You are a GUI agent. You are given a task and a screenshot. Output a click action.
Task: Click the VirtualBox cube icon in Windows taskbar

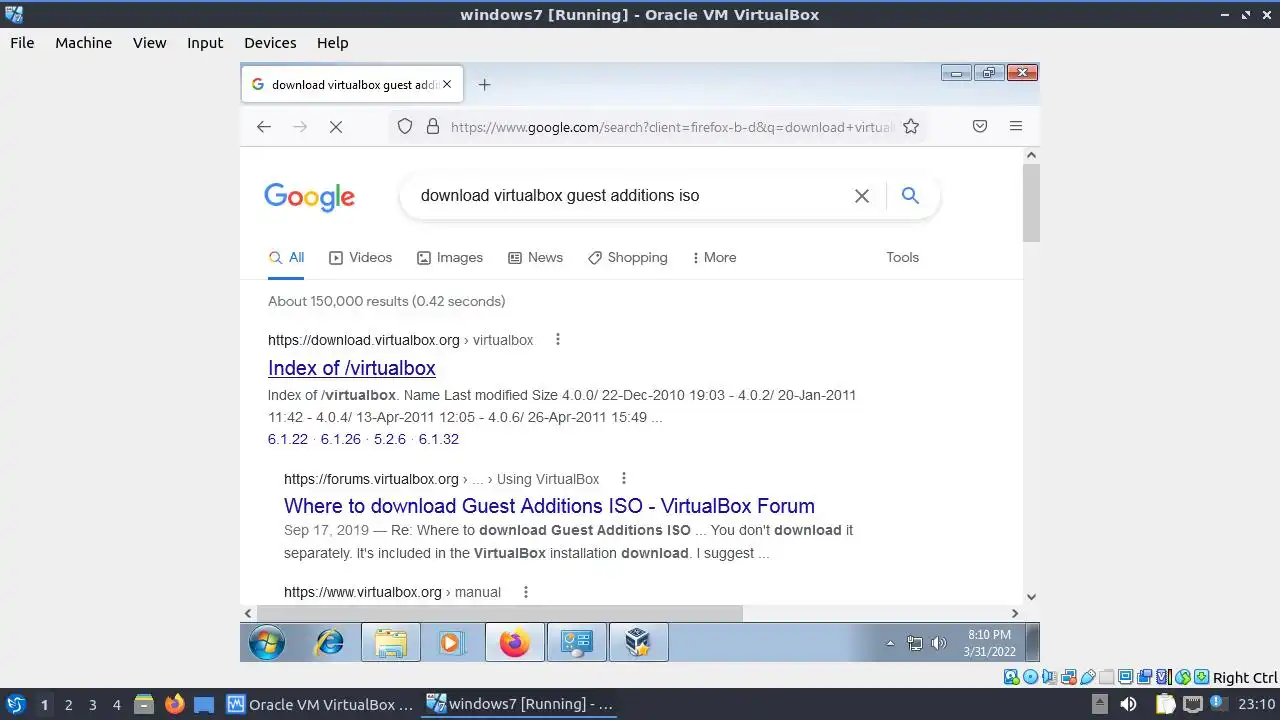(638, 642)
